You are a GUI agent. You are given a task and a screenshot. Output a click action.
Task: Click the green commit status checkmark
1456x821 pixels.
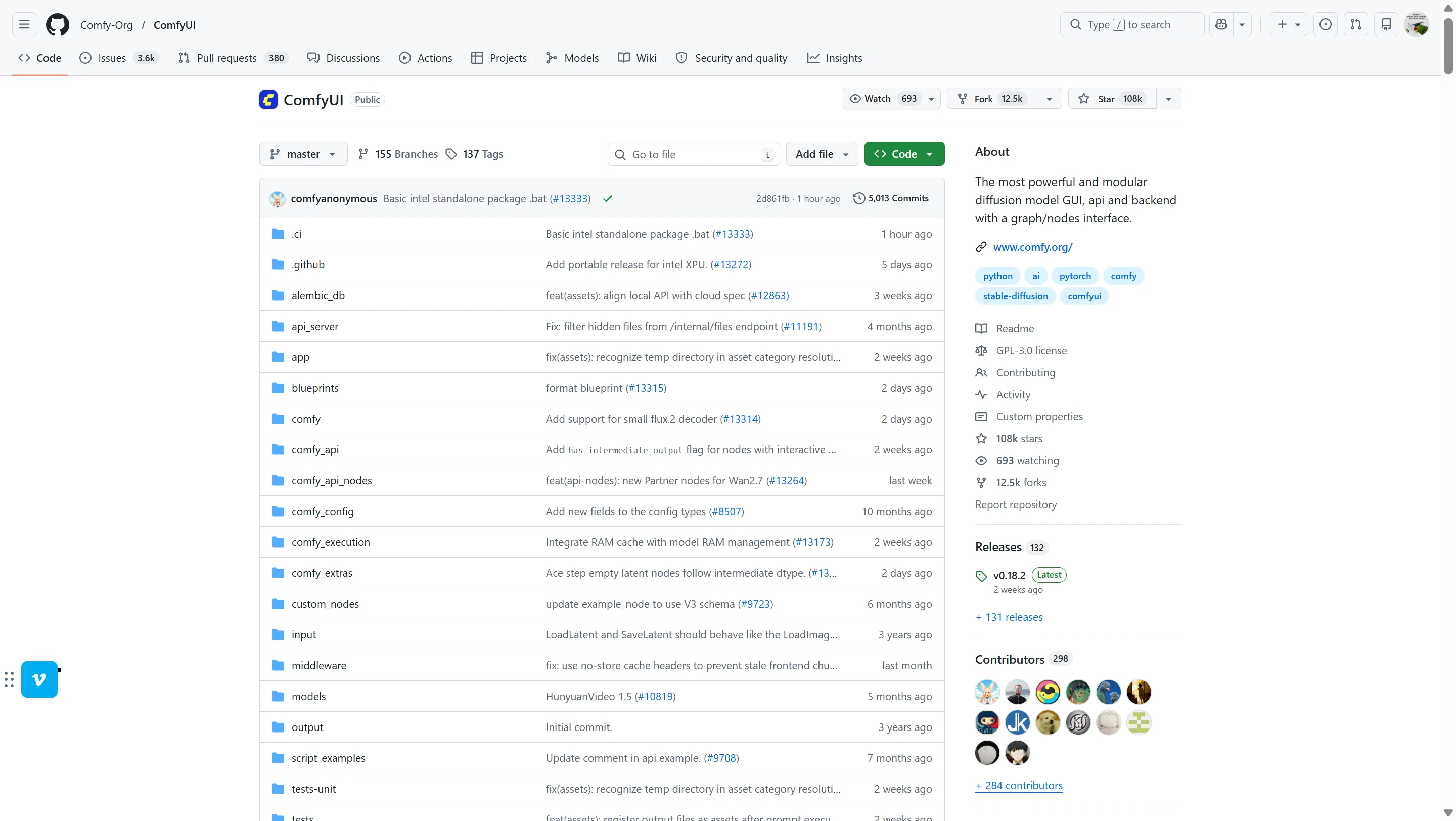(x=608, y=198)
